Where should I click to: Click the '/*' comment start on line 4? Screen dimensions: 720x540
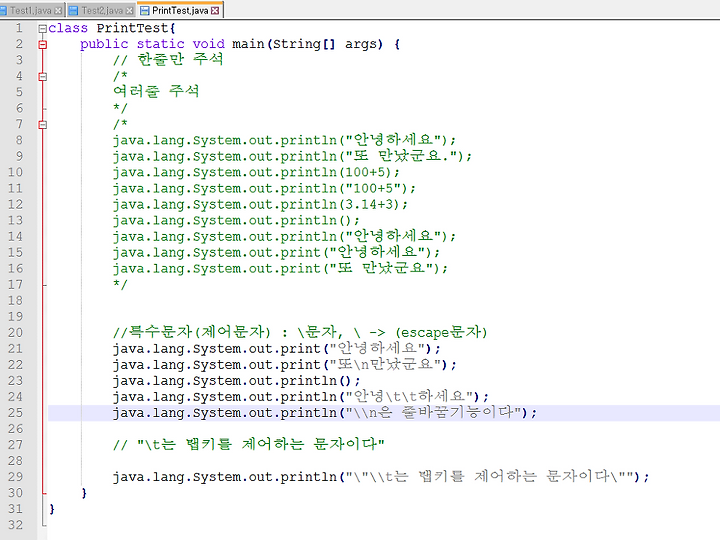point(120,76)
